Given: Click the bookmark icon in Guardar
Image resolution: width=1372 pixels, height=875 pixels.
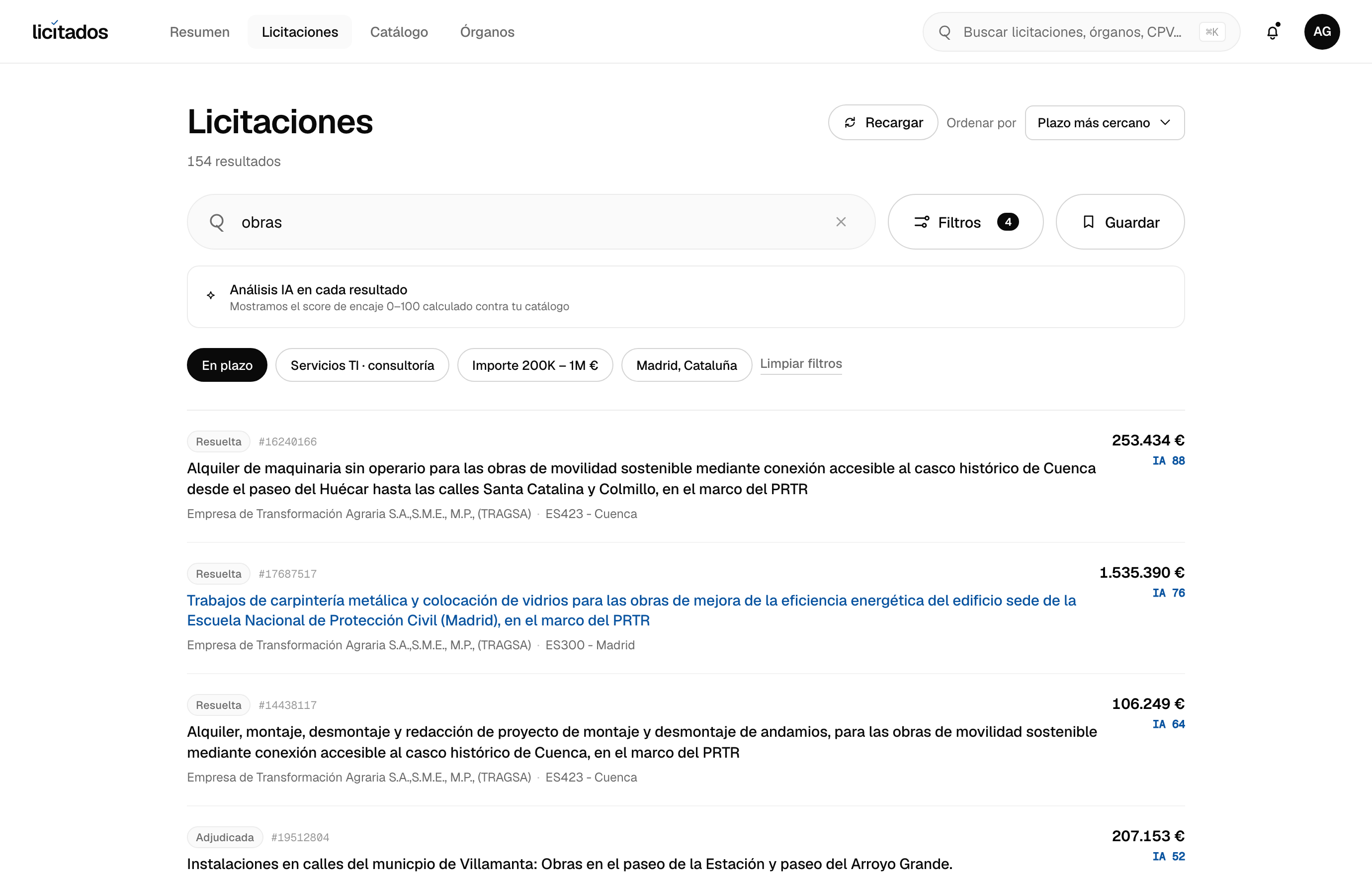Looking at the screenshot, I should pos(1088,222).
